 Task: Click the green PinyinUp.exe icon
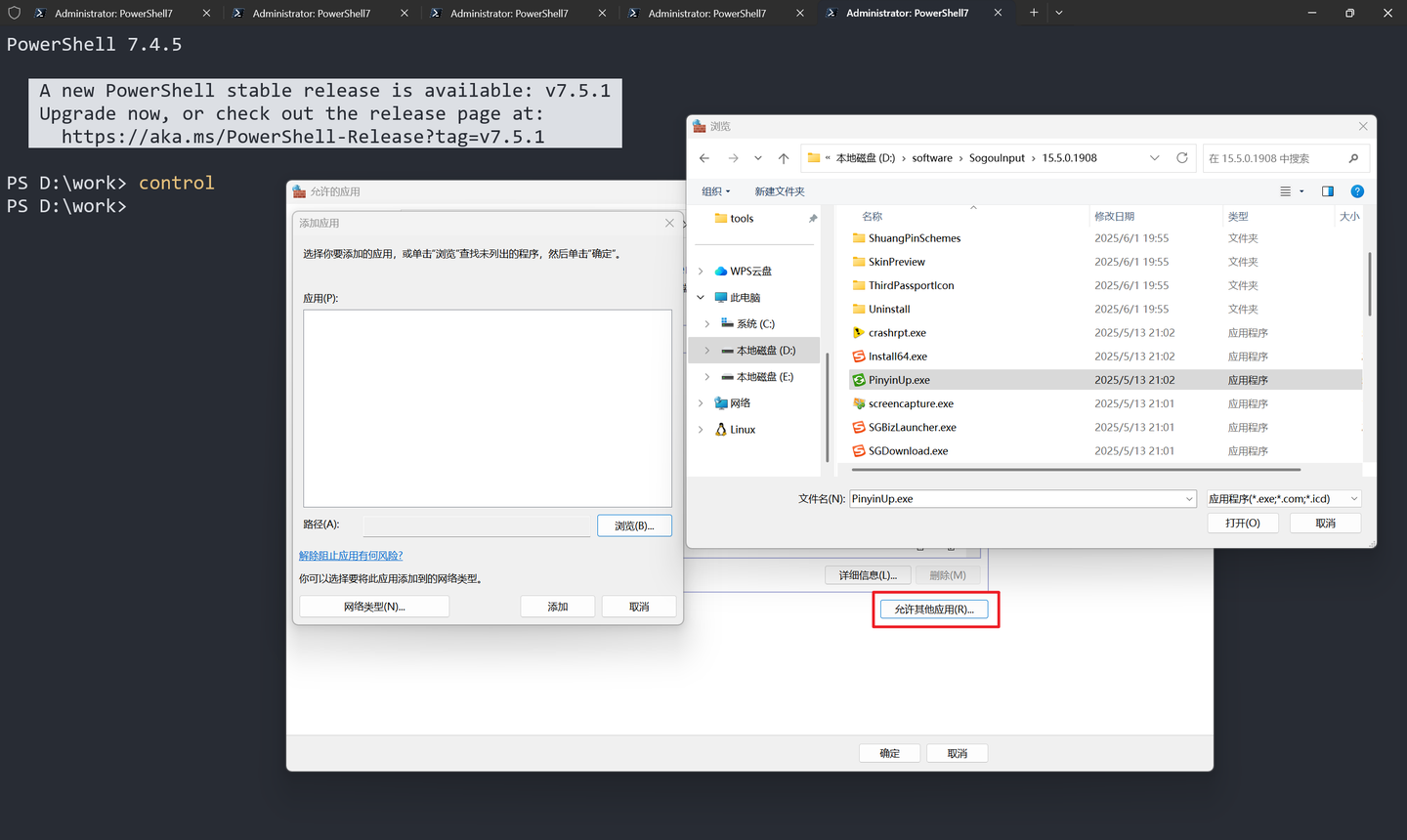859,380
